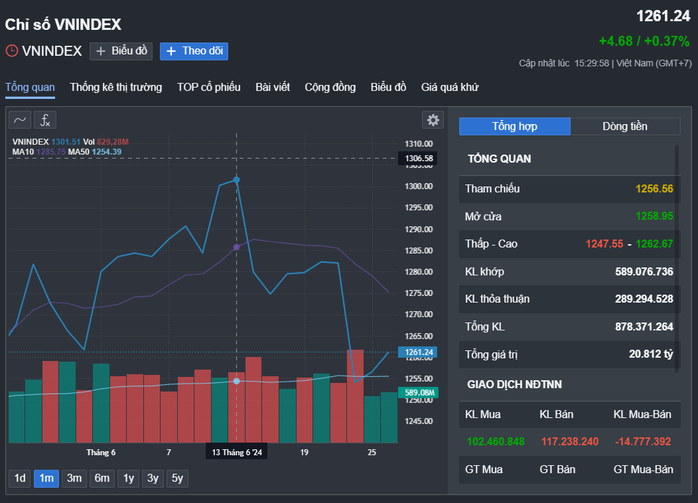The width and height of the screenshot is (698, 503).
Task: Click the tallest red volume bar
Action: tap(355, 396)
